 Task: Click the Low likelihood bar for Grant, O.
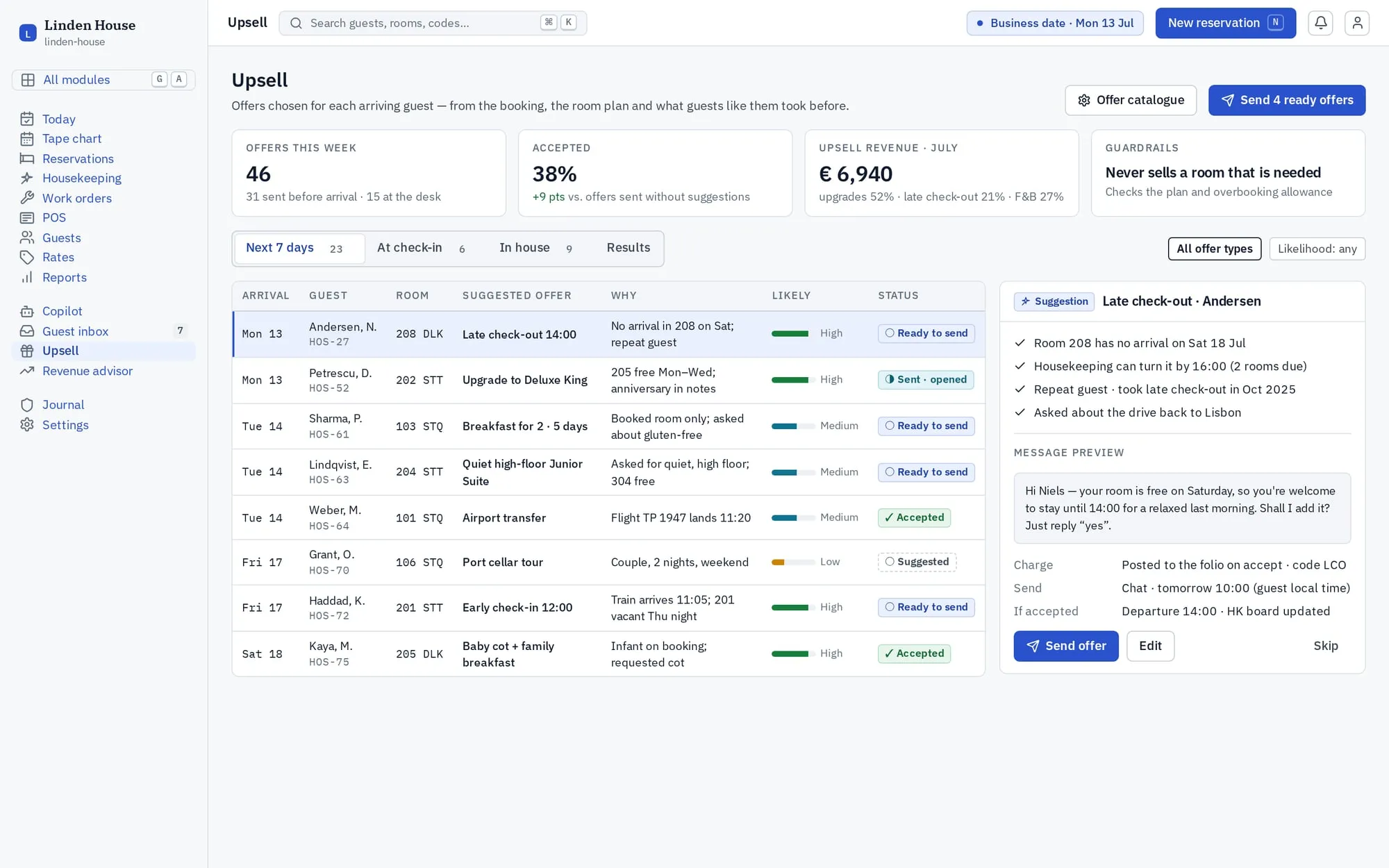pos(792,562)
